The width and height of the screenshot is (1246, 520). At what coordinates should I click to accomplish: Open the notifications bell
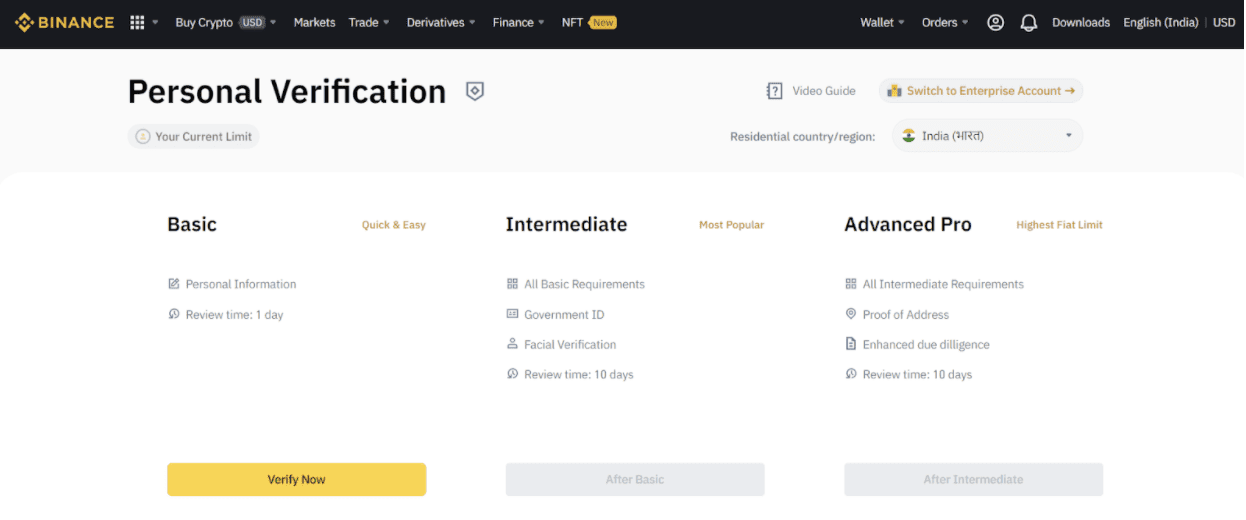pyautogui.click(x=1028, y=22)
